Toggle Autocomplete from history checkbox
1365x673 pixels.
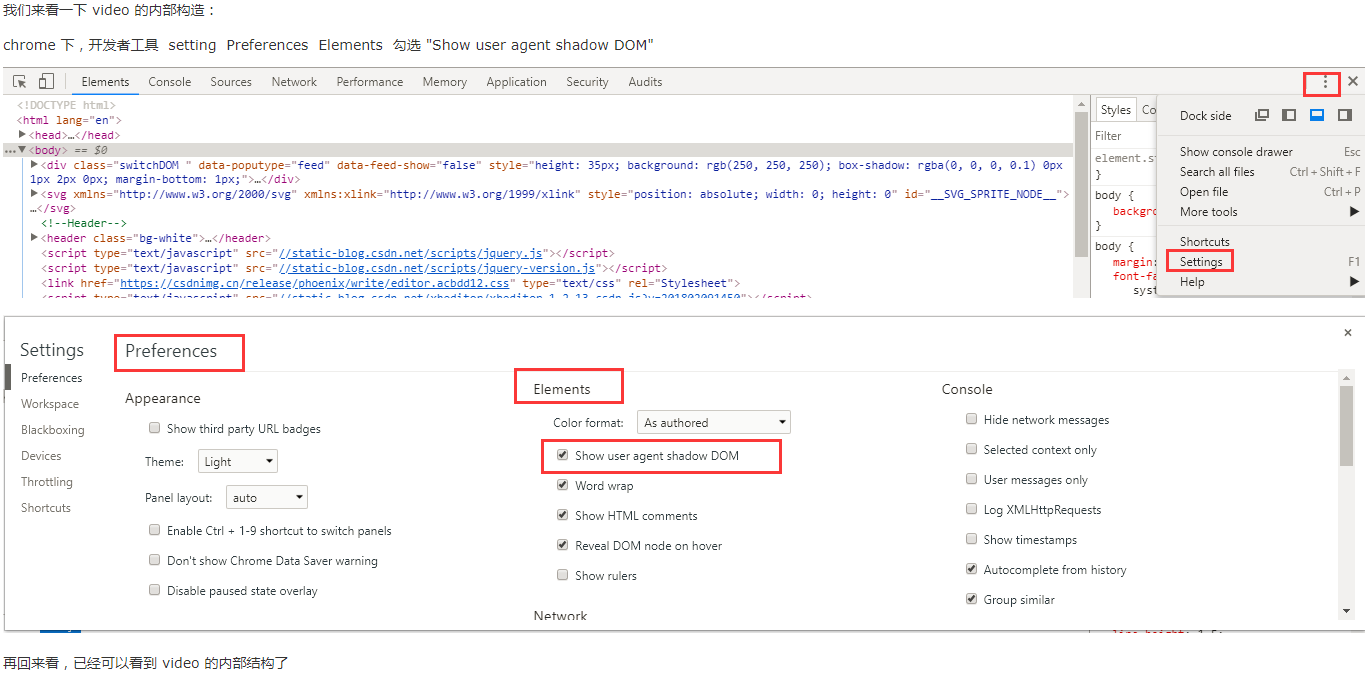click(x=971, y=569)
